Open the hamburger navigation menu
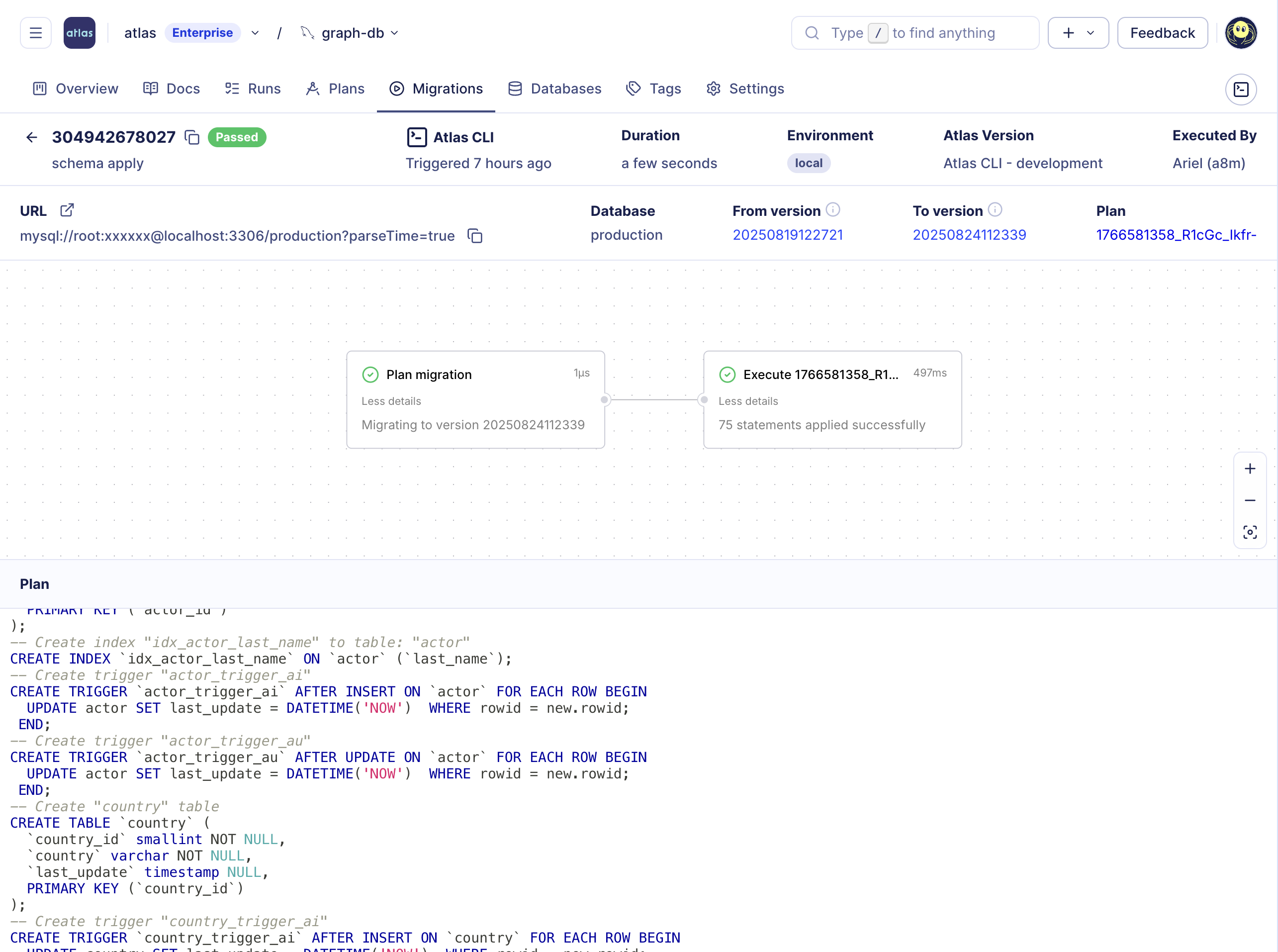The image size is (1278, 952). [35, 33]
